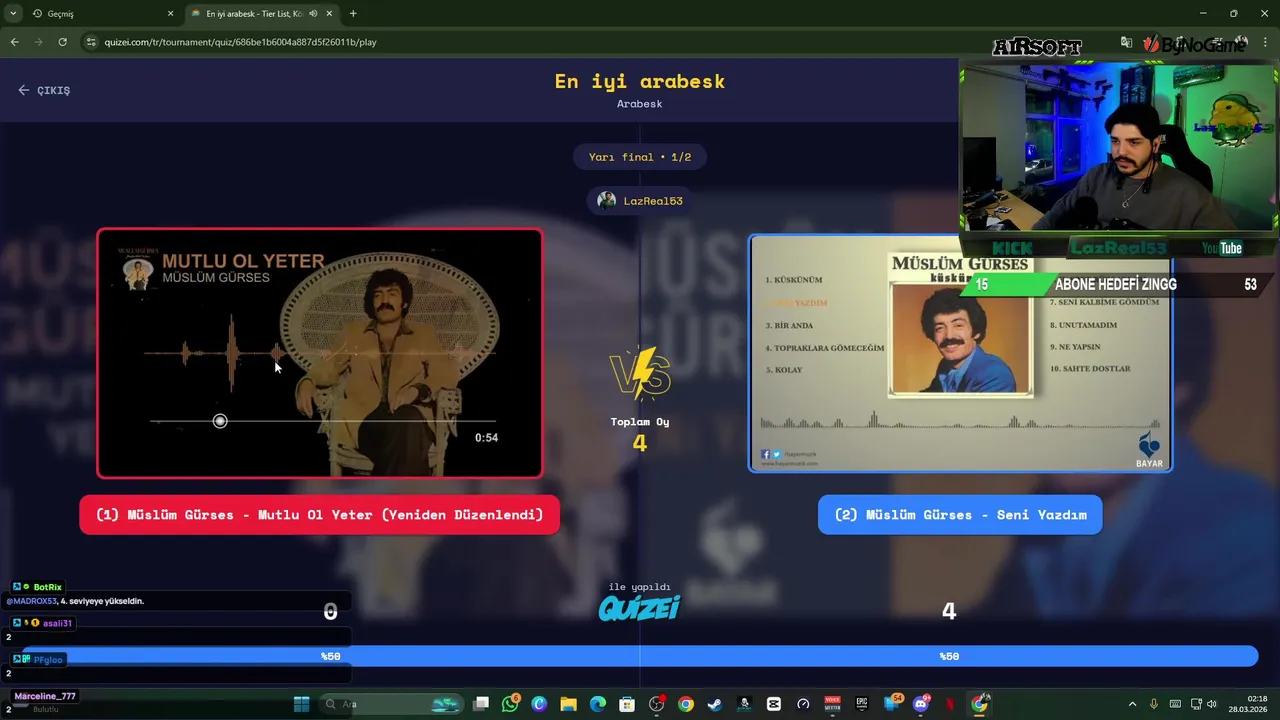Open Task View from taskbar

click(x=481, y=704)
